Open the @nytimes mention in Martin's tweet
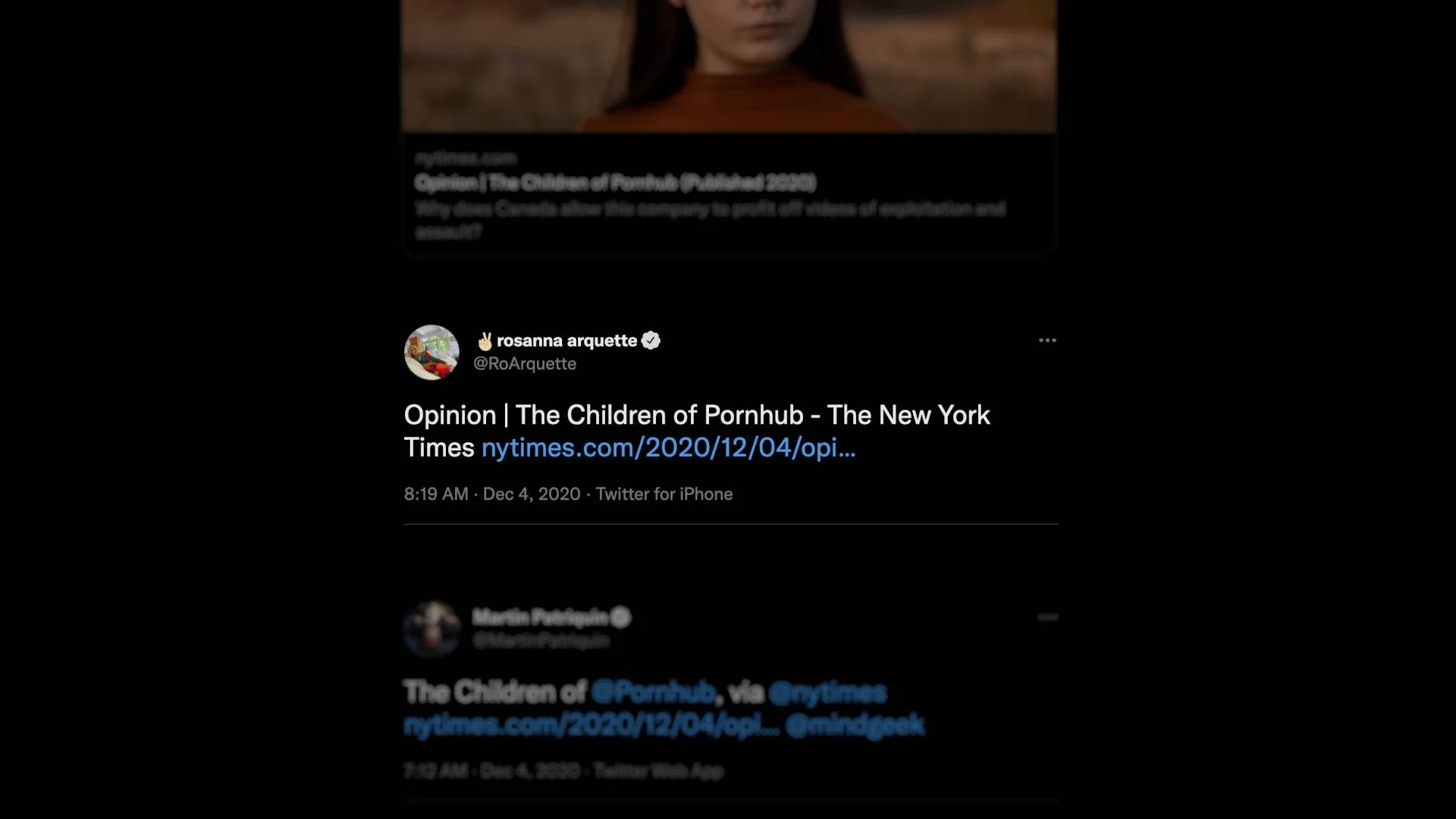1456x819 pixels. click(827, 692)
